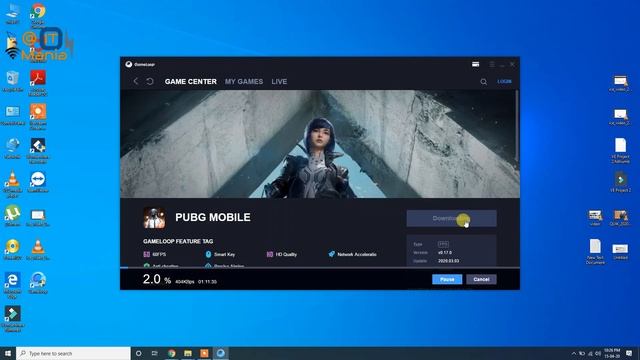Click the taskbar clock and date

coord(612,353)
